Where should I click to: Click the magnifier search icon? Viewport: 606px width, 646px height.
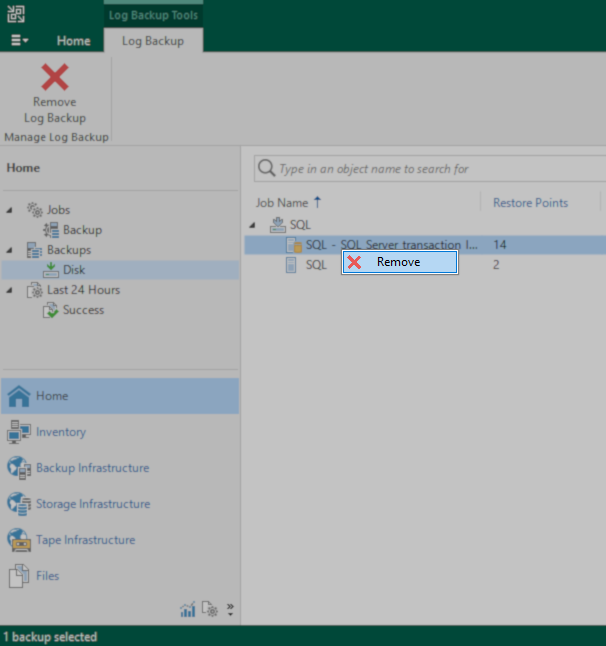click(267, 168)
